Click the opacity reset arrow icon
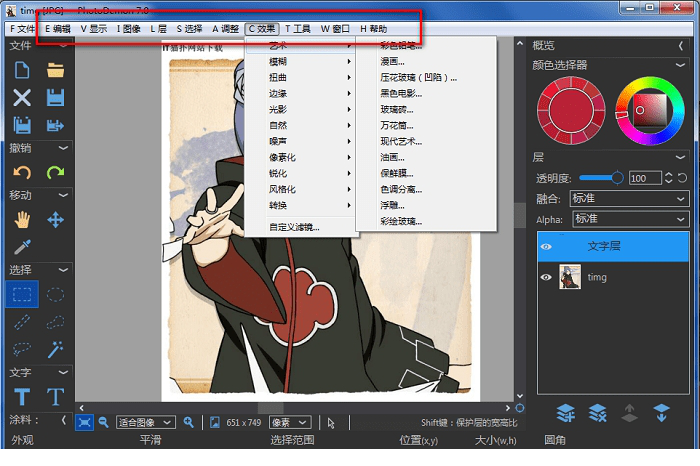The image size is (700, 466). tap(682, 178)
